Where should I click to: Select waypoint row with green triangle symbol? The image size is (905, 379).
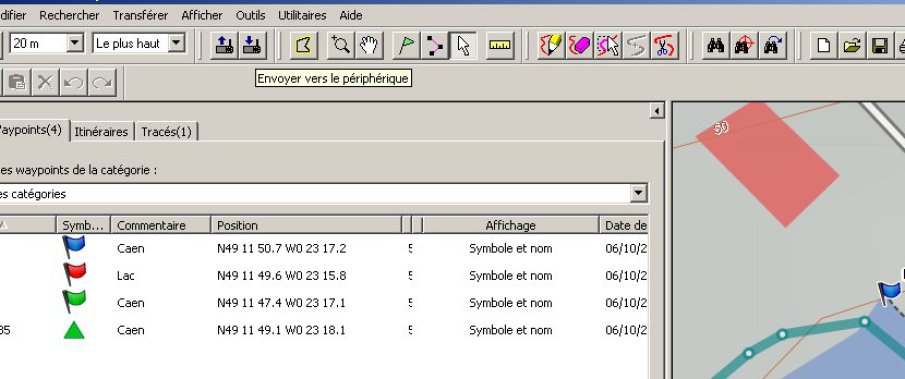[324, 330]
